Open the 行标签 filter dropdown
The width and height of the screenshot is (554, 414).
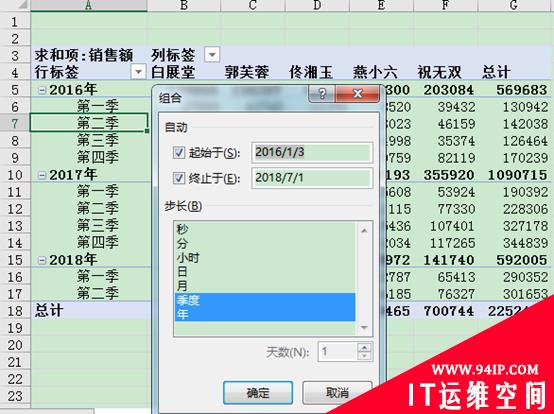[x=138, y=72]
